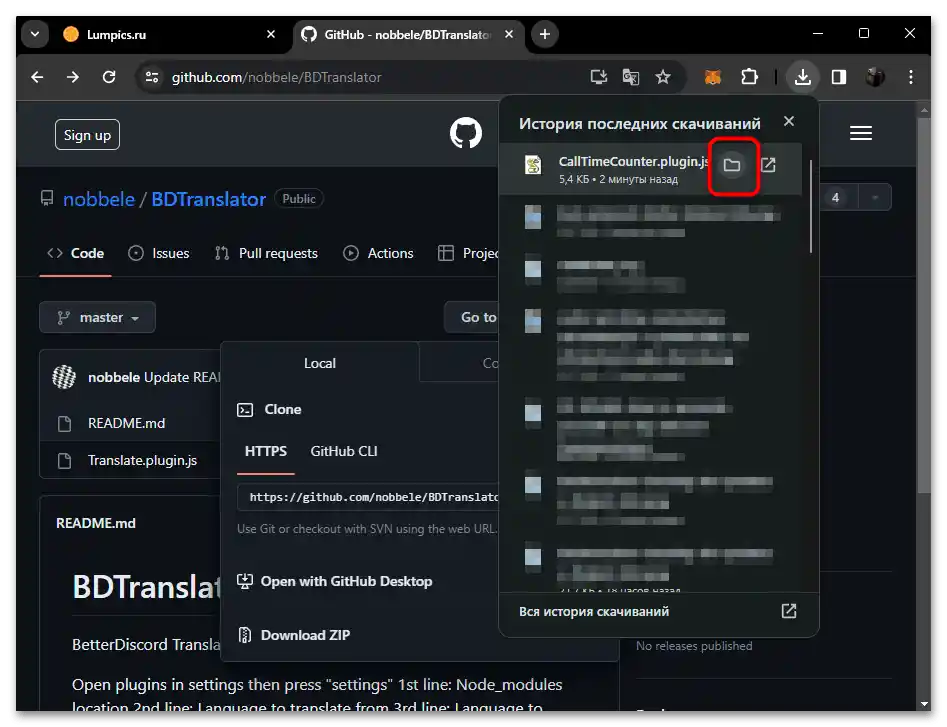Viewport: 947px width, 727px height.
Task: Click the Sign up button
Action: point(88,135)
